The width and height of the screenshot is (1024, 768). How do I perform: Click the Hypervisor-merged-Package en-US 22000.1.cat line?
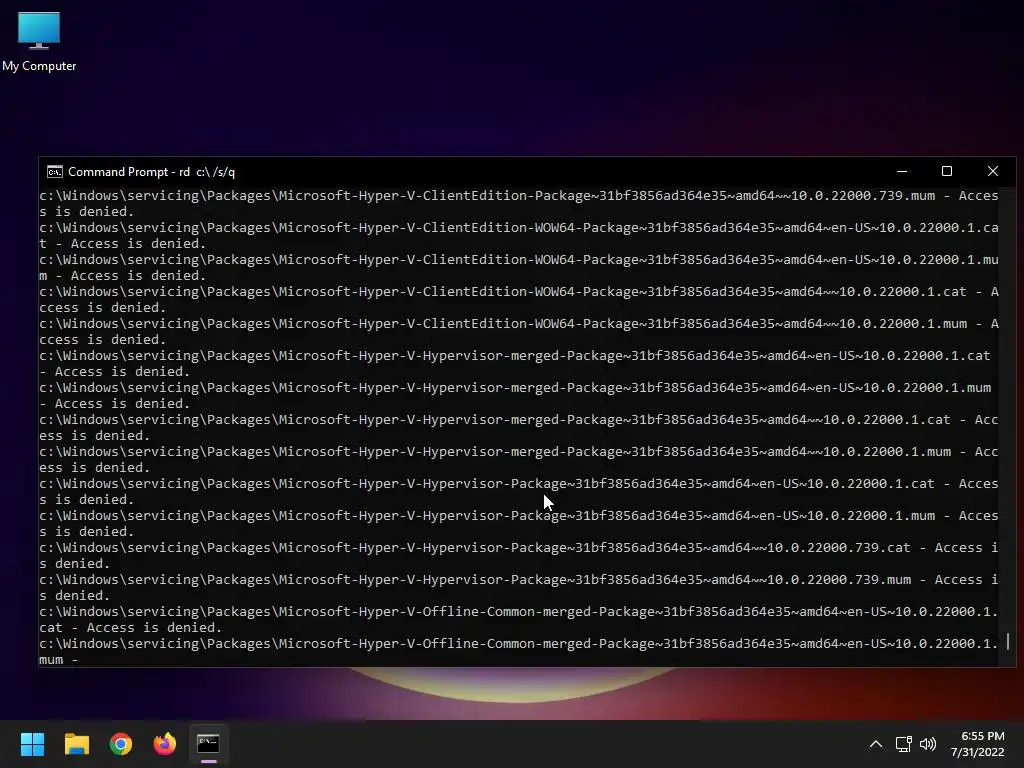coord(515,363)
